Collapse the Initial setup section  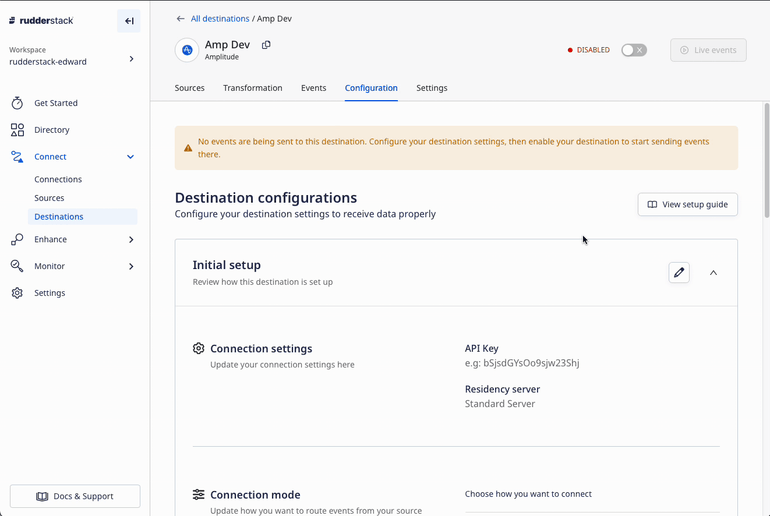[713, 272]
